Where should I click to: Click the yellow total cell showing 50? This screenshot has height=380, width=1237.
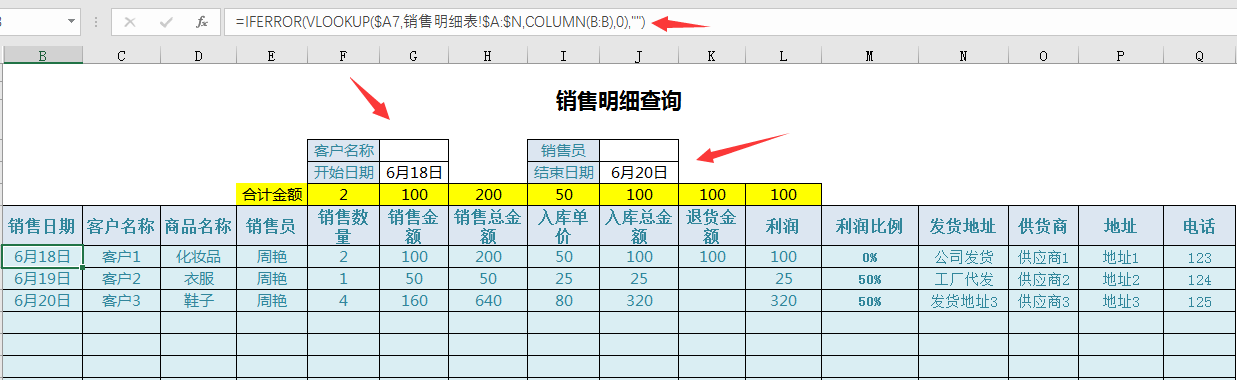(563, 194)
